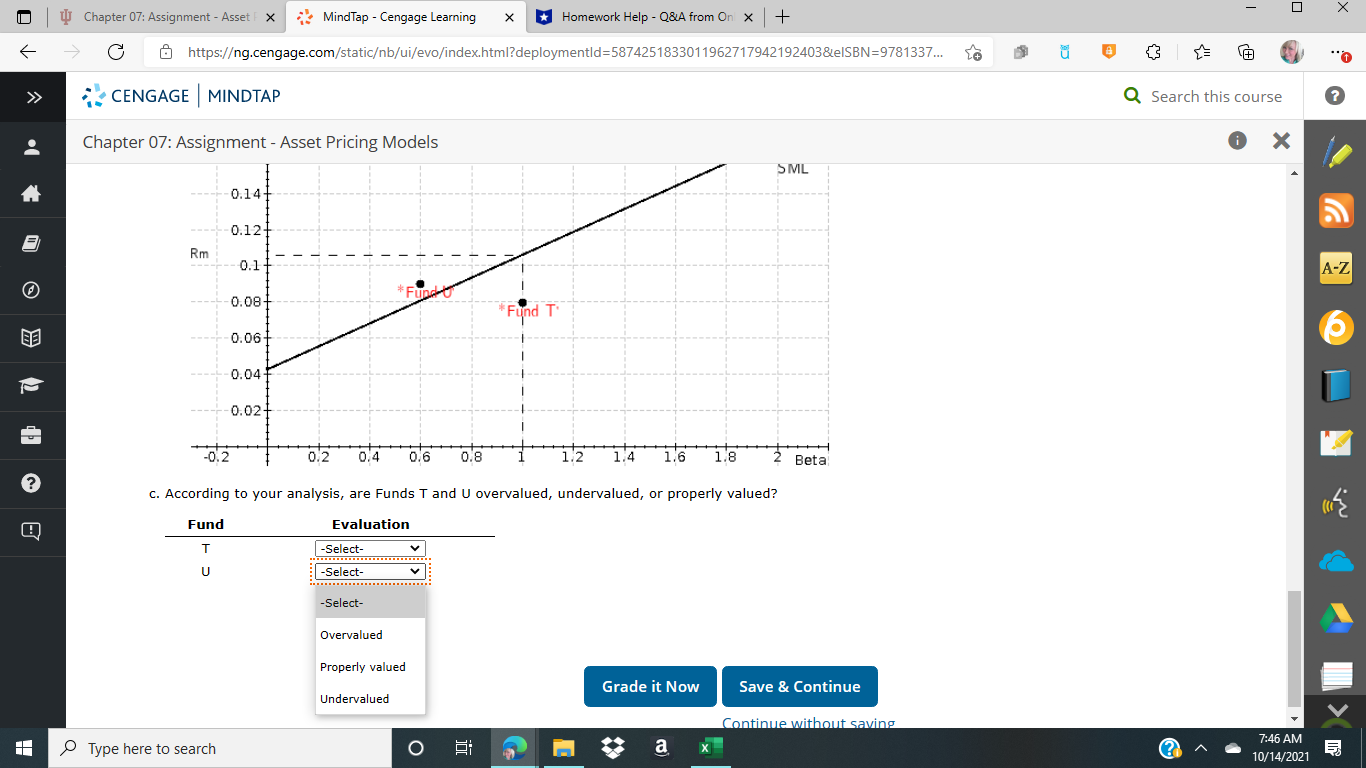This screenshot has width=1366, height=768.
Task: Go back to the previous page
Action: tap(27, 52)
